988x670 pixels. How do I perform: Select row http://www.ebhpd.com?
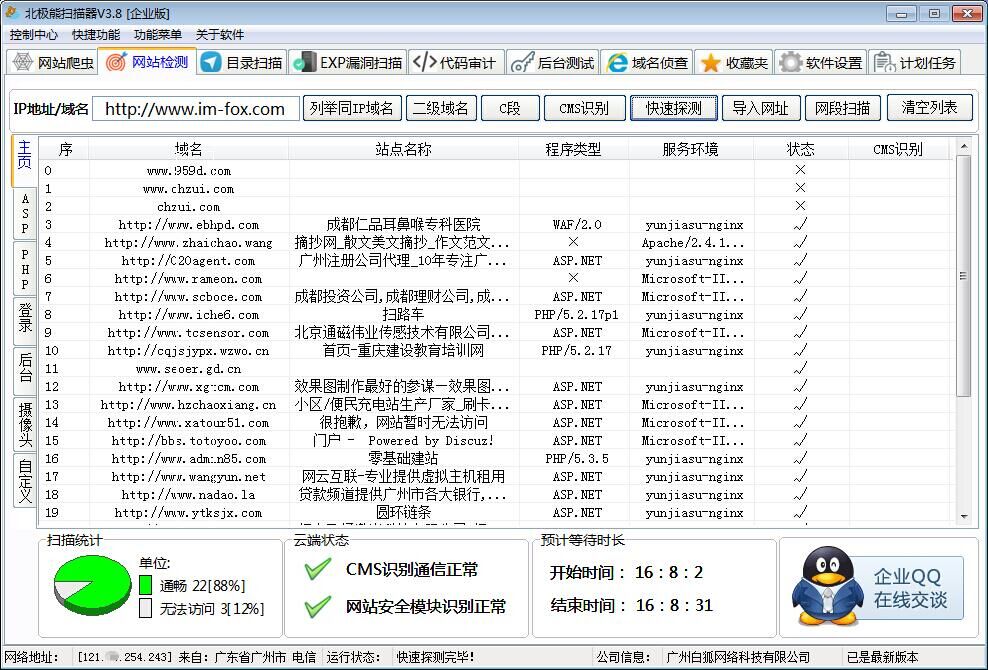tap(497, 224)
